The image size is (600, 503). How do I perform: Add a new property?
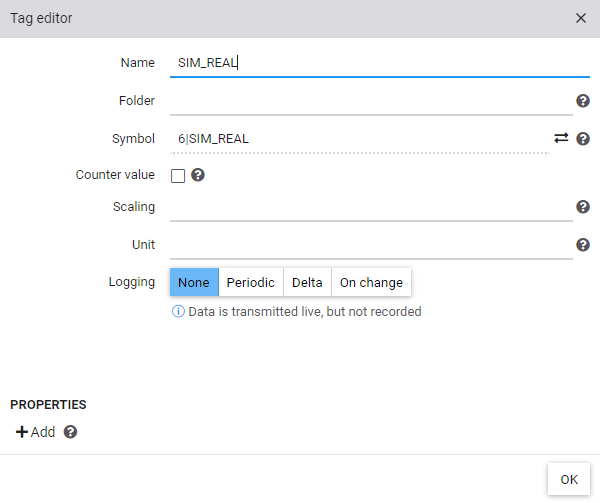35,432
